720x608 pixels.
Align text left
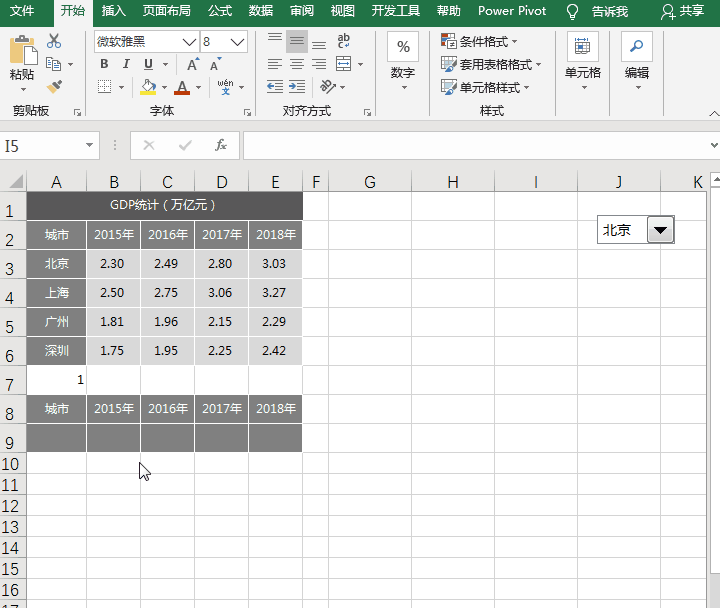[275, 64]
